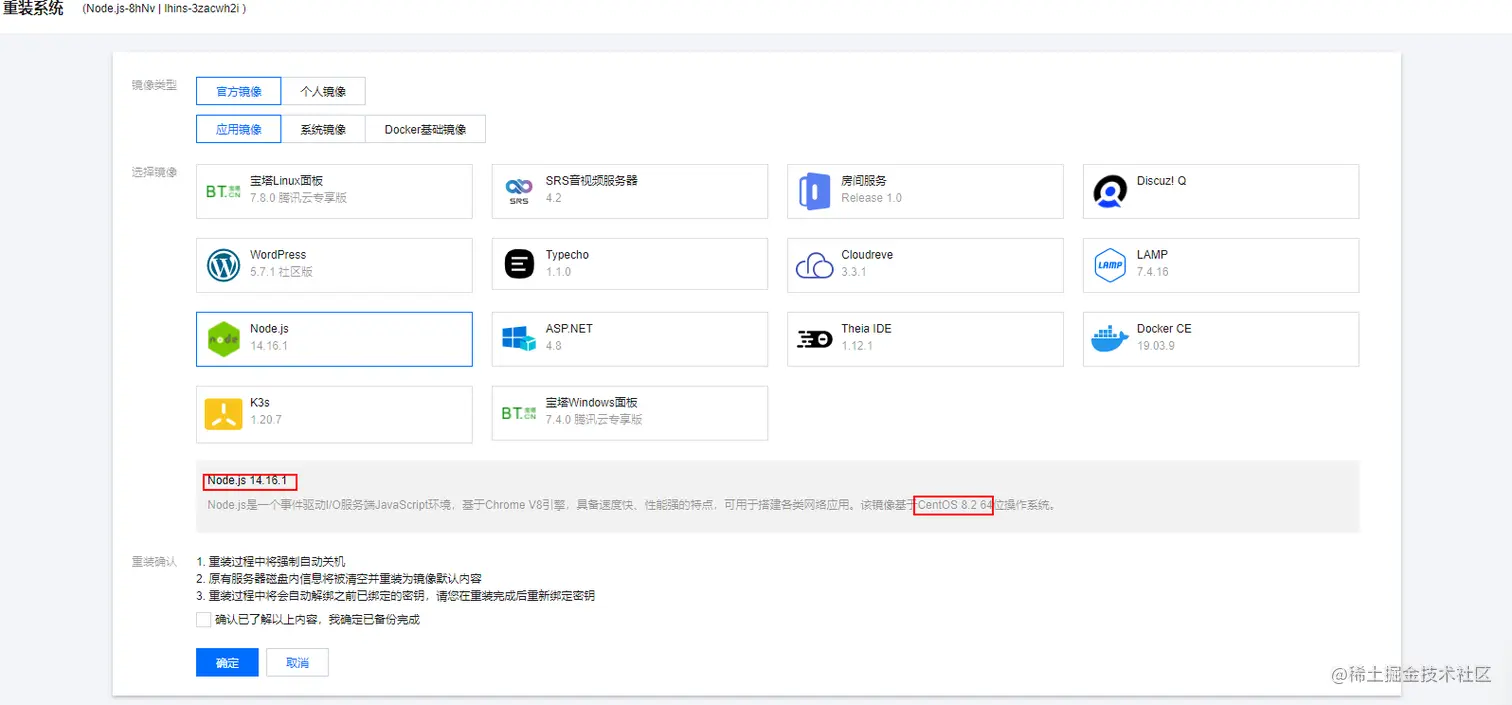Choose the 房间服务 Release 1.0 image title

pyautogui.click(x=864, y=181)
